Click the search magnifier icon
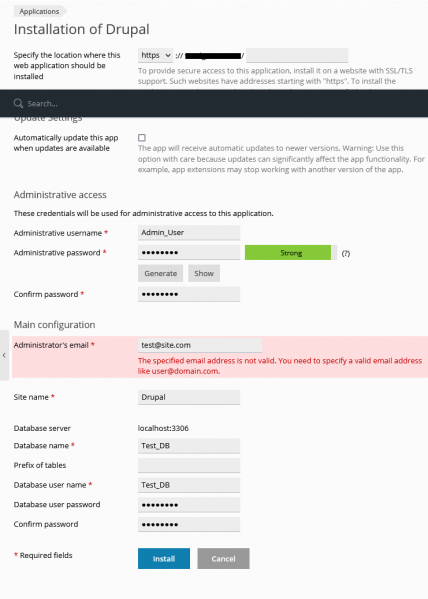Viewport: 428px width, 599px height. click(18, 103)
